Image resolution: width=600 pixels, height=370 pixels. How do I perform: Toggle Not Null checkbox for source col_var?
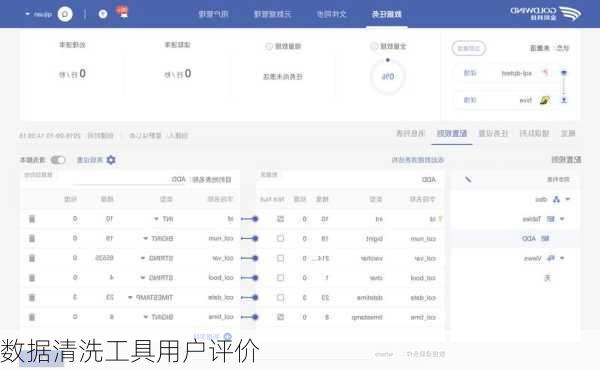[280, 258]
